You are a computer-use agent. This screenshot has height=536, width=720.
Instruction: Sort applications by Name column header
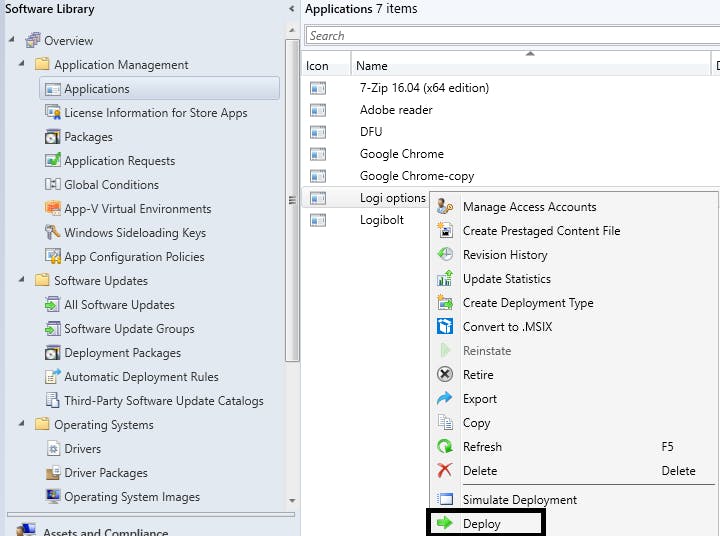point(372,66)
